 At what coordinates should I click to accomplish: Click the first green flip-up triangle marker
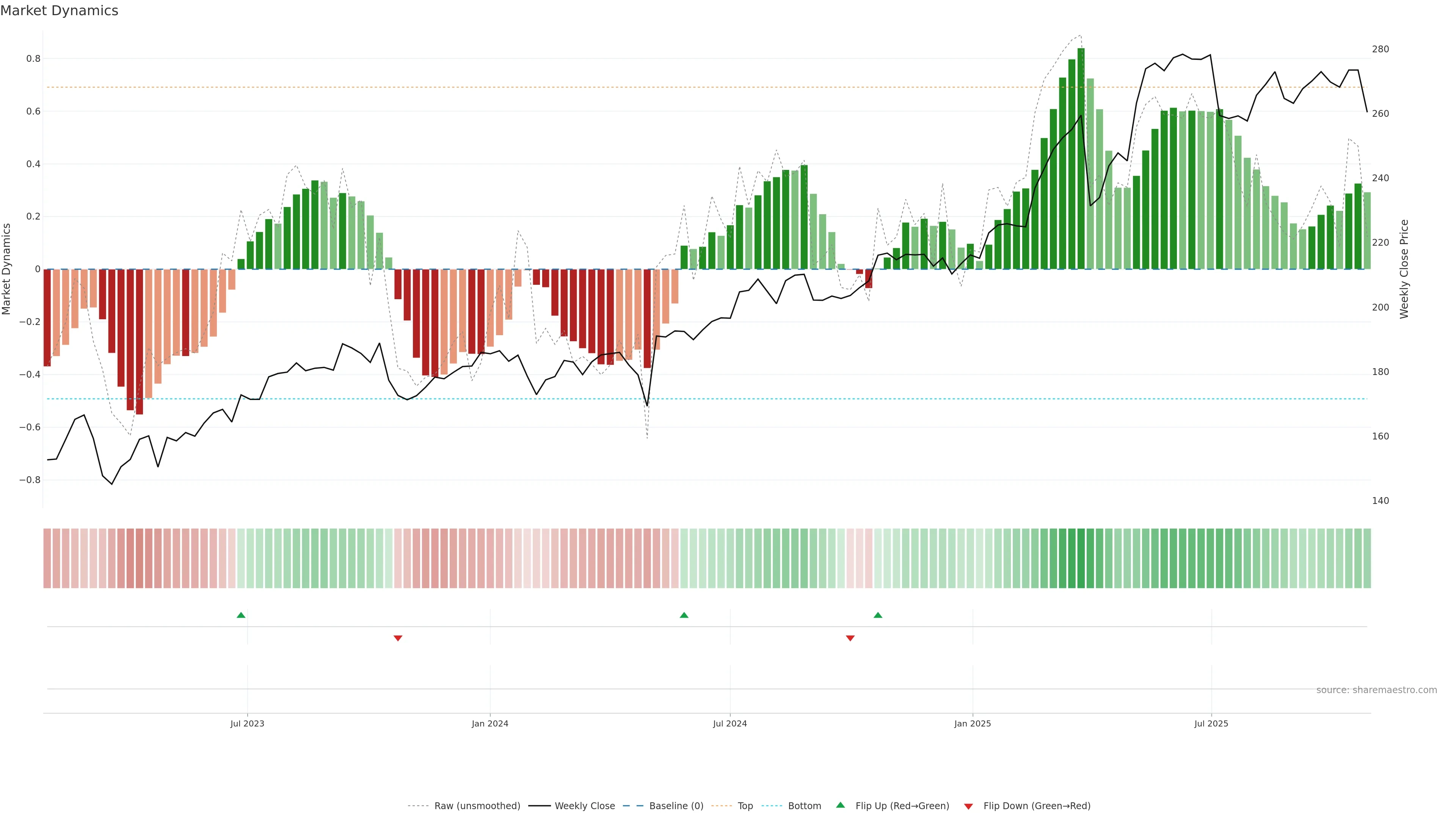coord(241,615)
